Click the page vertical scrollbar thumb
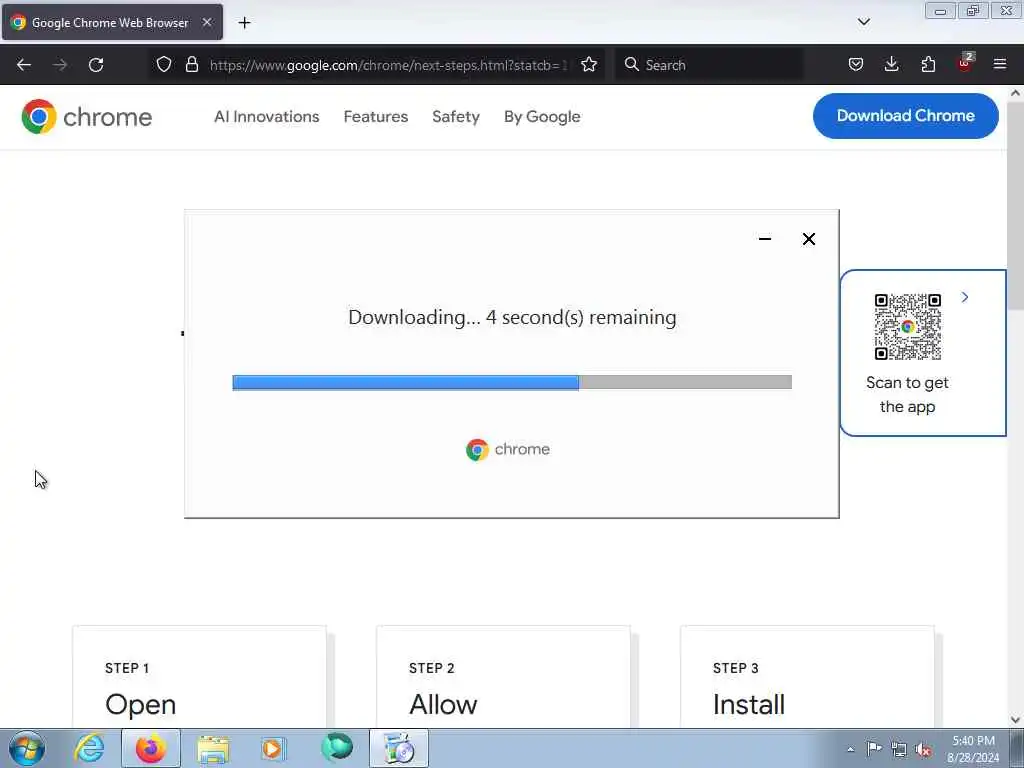Image resolution: width=1024 pixels, height=768 pixels. 1016,206
